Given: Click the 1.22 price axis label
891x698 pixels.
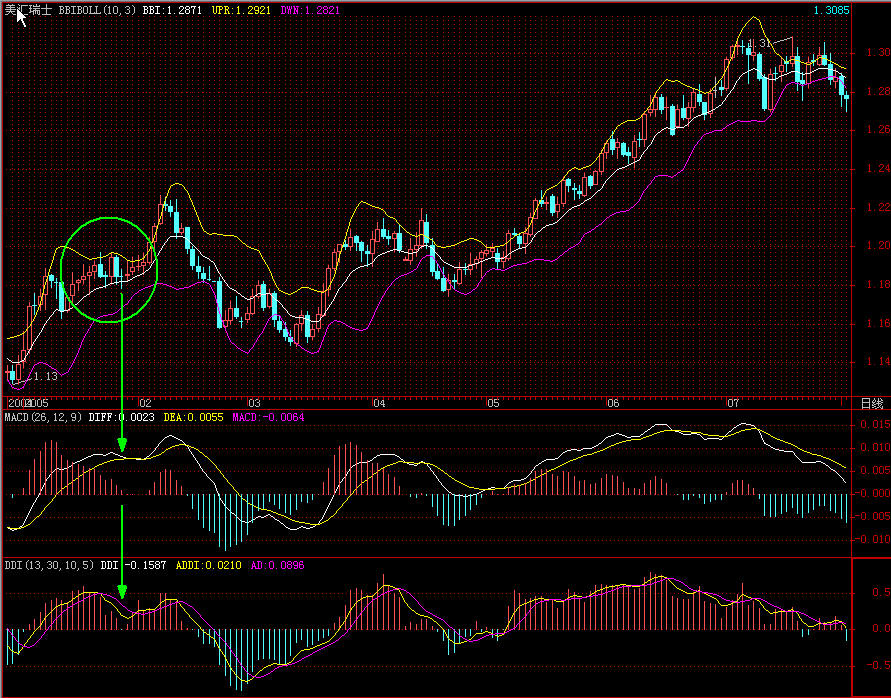Looking at the screenshot, I should (x=878, y=207).
